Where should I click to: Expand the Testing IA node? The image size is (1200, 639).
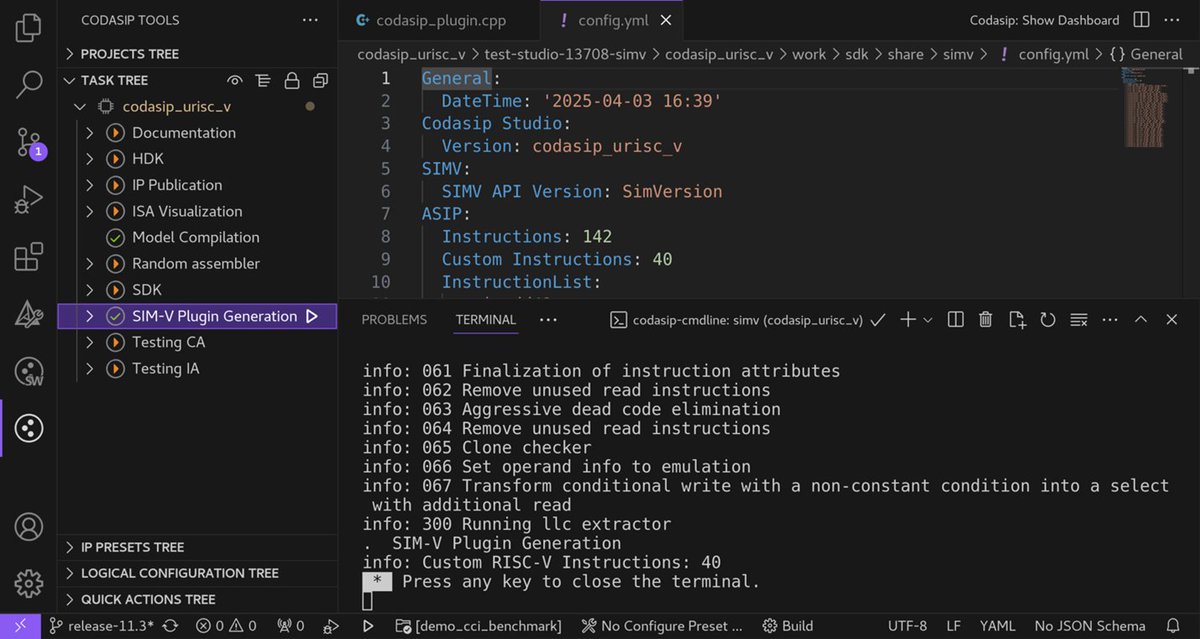click(x=90, y=368)
